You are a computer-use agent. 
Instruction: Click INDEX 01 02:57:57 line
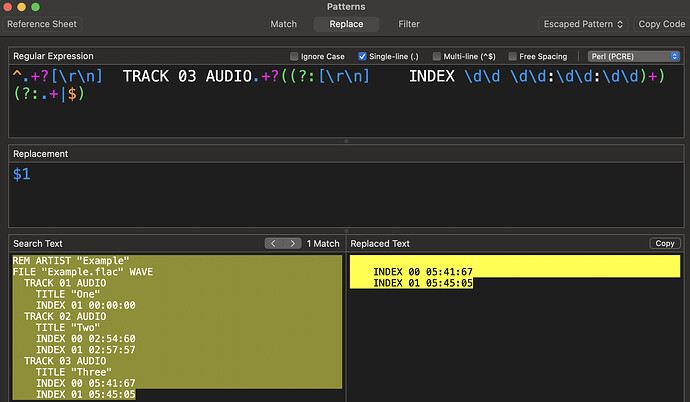[x=85, y=350]
